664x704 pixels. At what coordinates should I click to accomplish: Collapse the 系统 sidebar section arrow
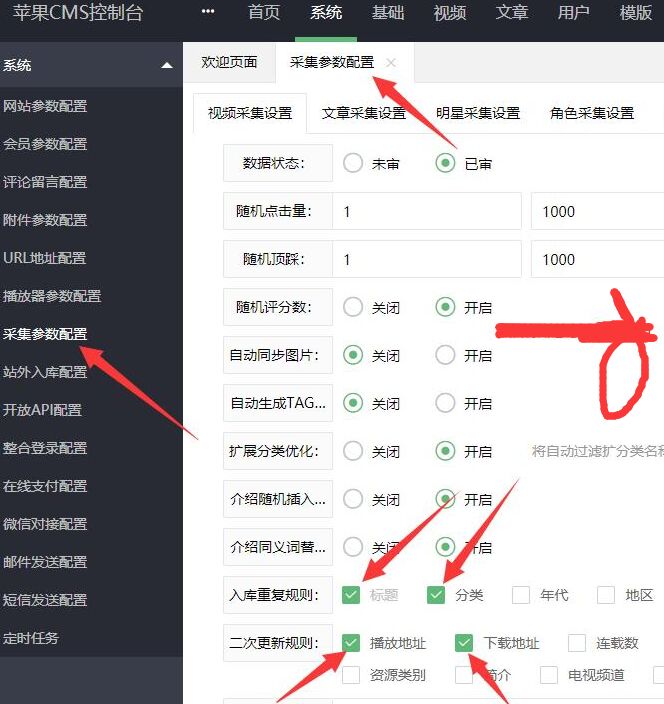click(x=167, y=66)
